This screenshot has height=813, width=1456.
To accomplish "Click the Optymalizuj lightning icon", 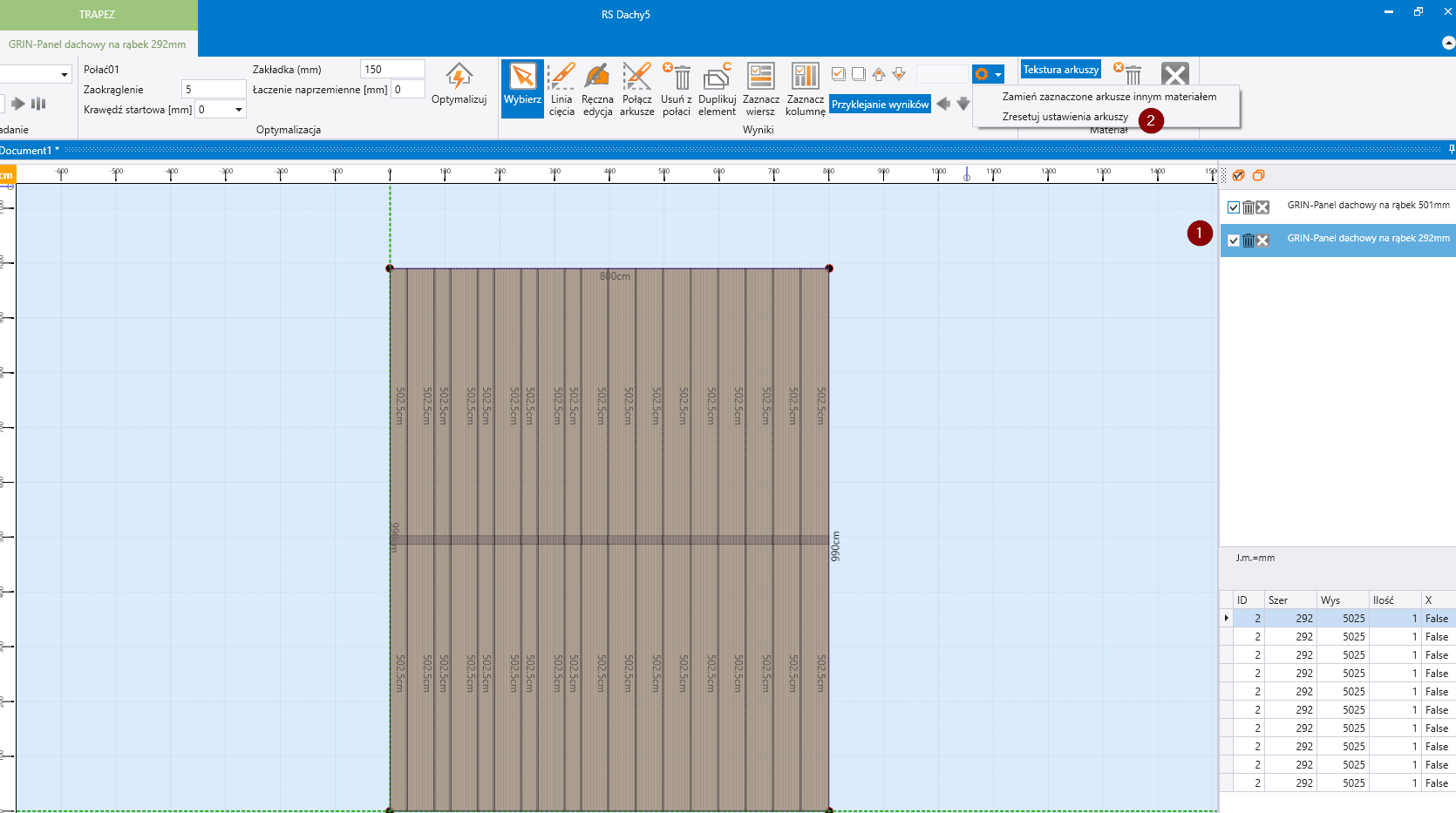I will tap(459, 76).
